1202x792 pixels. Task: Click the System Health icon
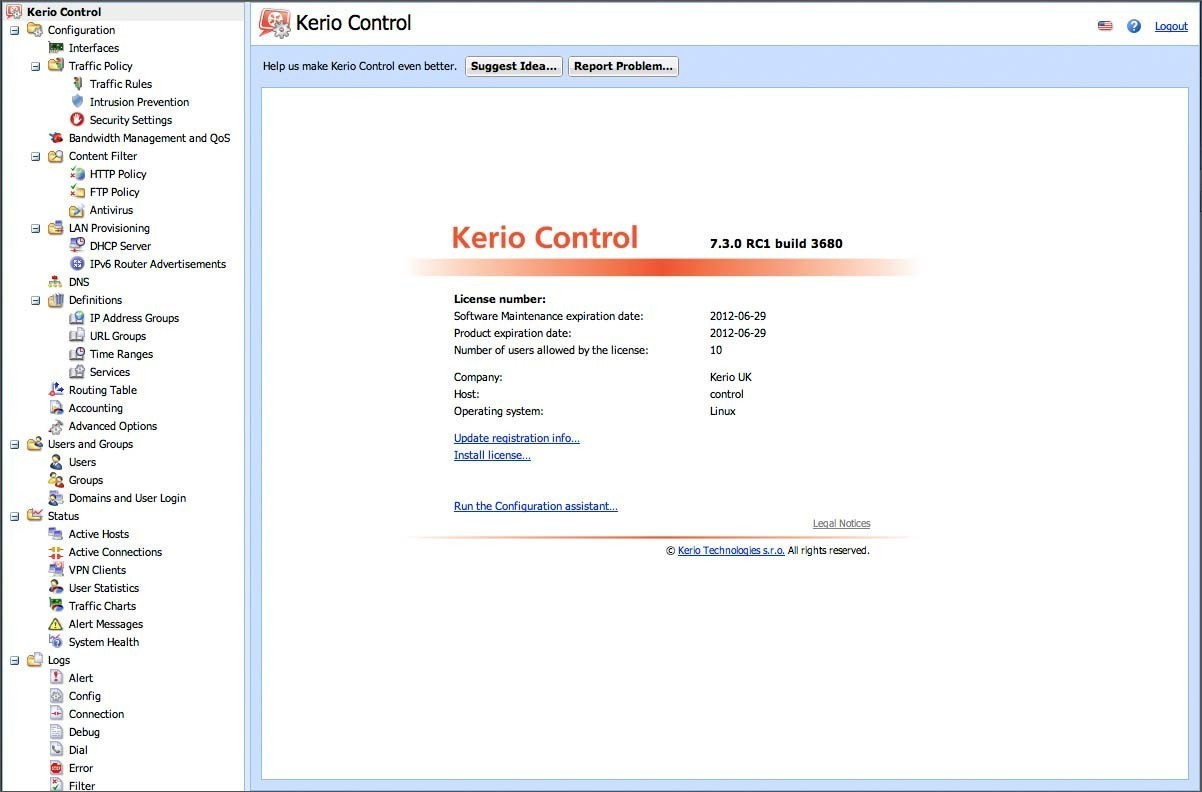pyautogui.click(x=56, y=642)
